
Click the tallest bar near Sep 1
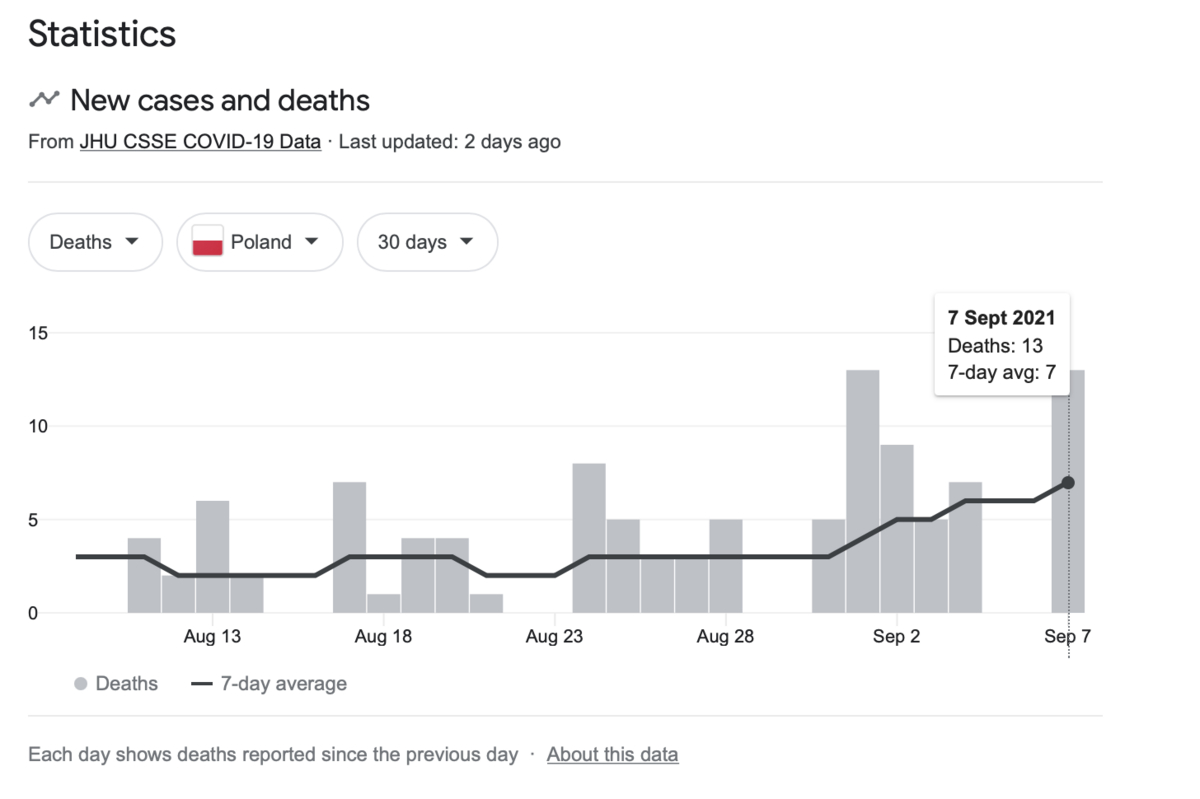point(863,490)
